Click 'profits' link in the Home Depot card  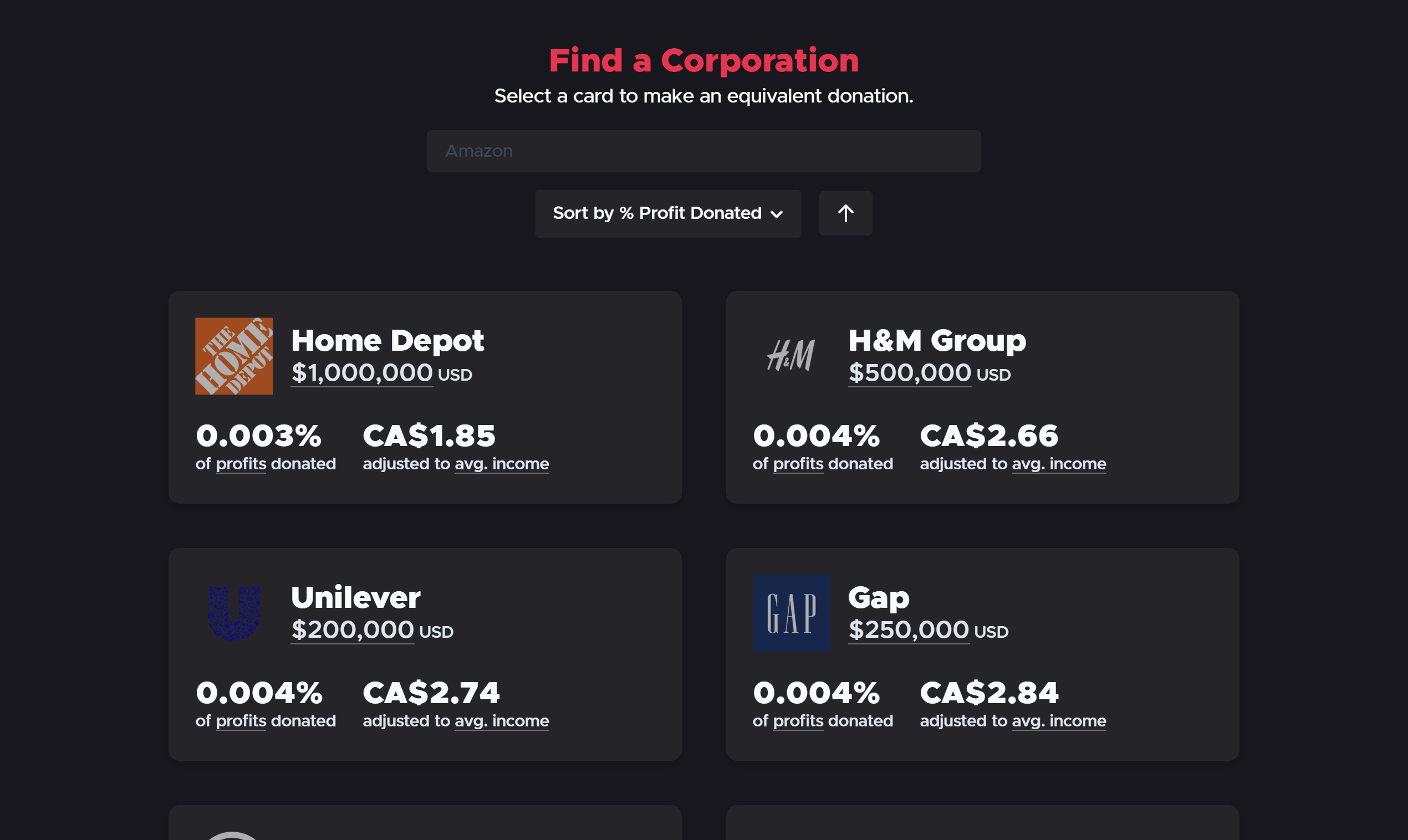tap(241, 464)
